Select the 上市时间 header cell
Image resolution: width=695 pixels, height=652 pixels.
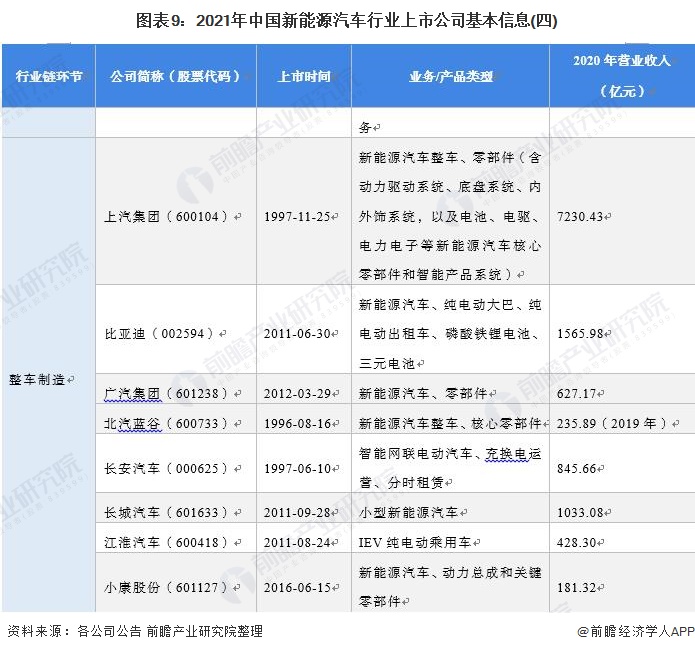point(304,76)
